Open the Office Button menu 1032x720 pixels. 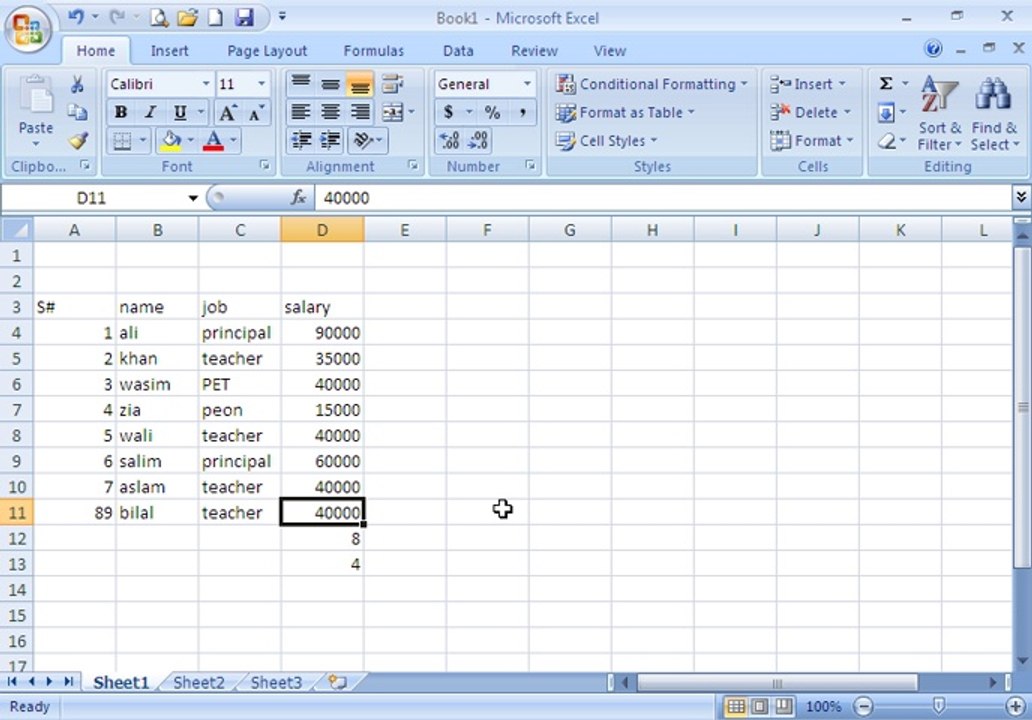coord(28,28)
